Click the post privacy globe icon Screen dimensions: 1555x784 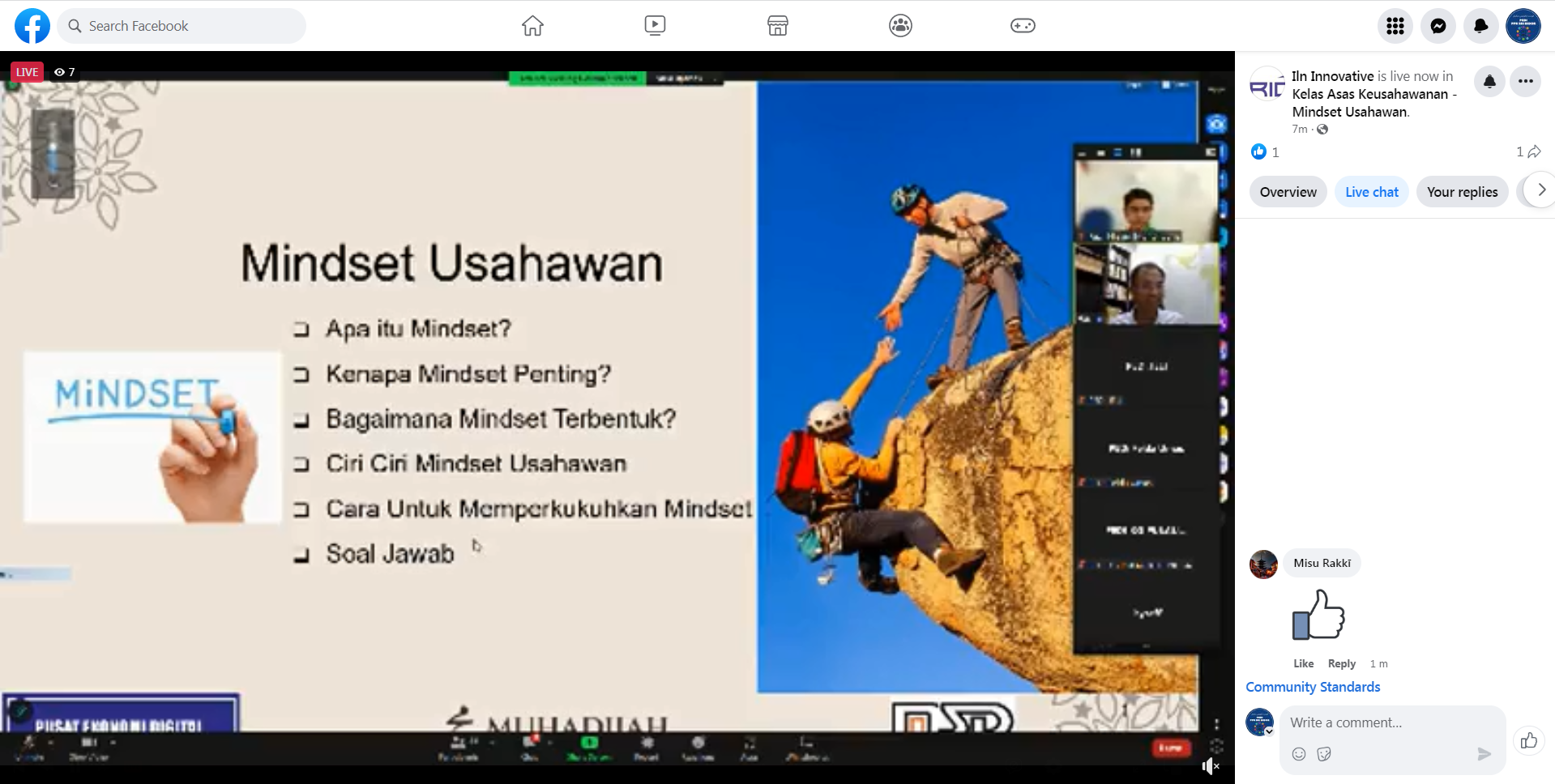1322,130
